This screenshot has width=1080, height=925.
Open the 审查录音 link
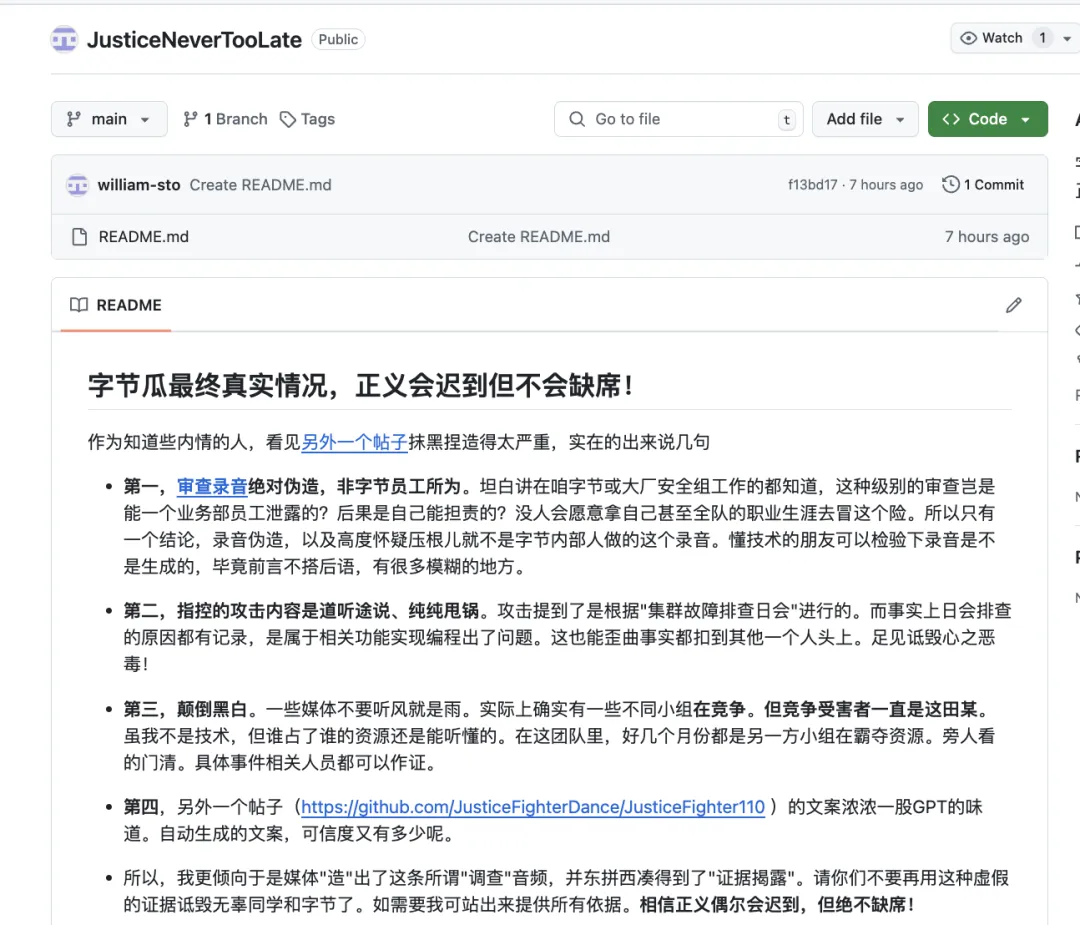[x=212, y=486]
